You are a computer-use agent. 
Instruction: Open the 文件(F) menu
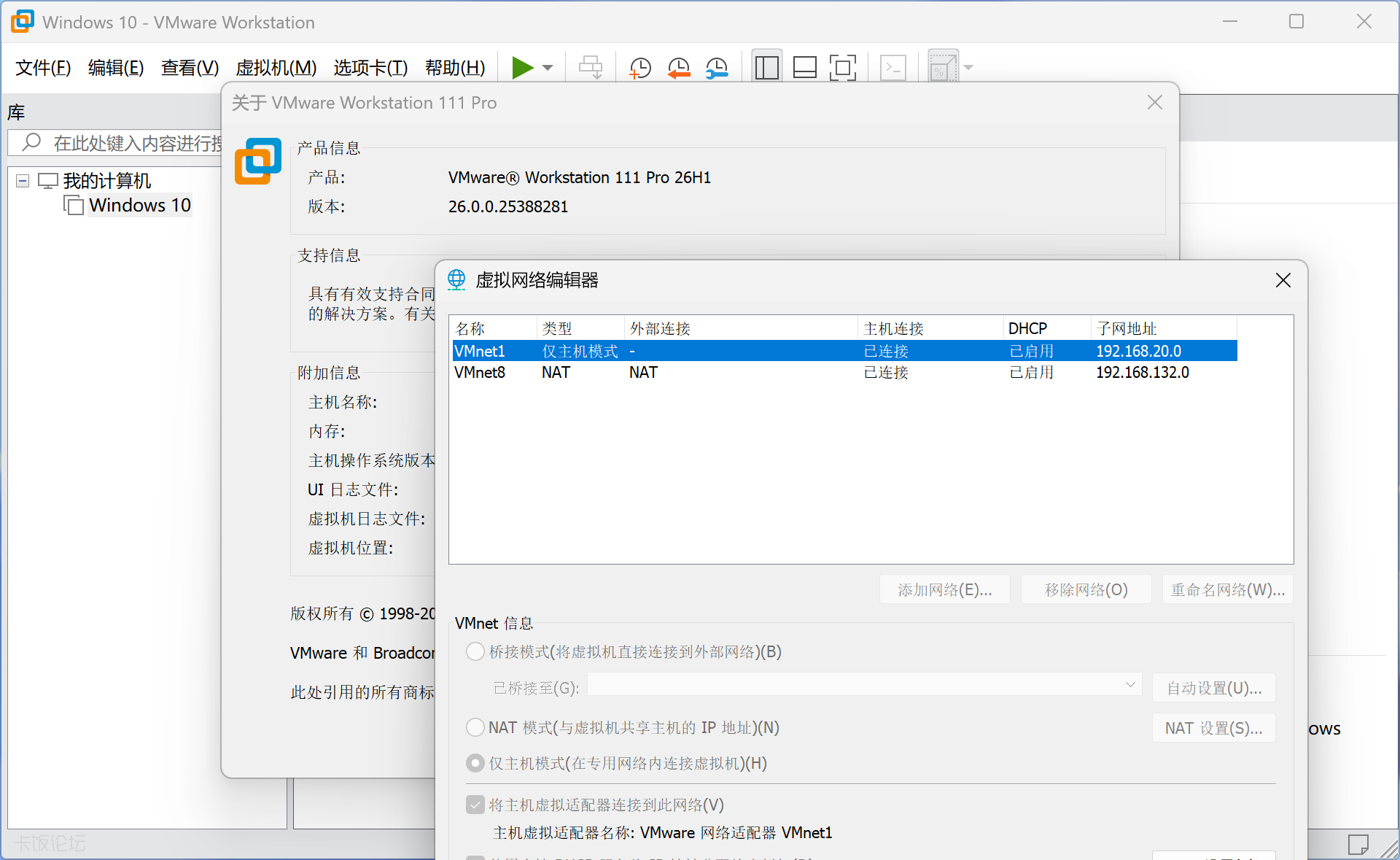pyautogui.click(x=43, y=68)
